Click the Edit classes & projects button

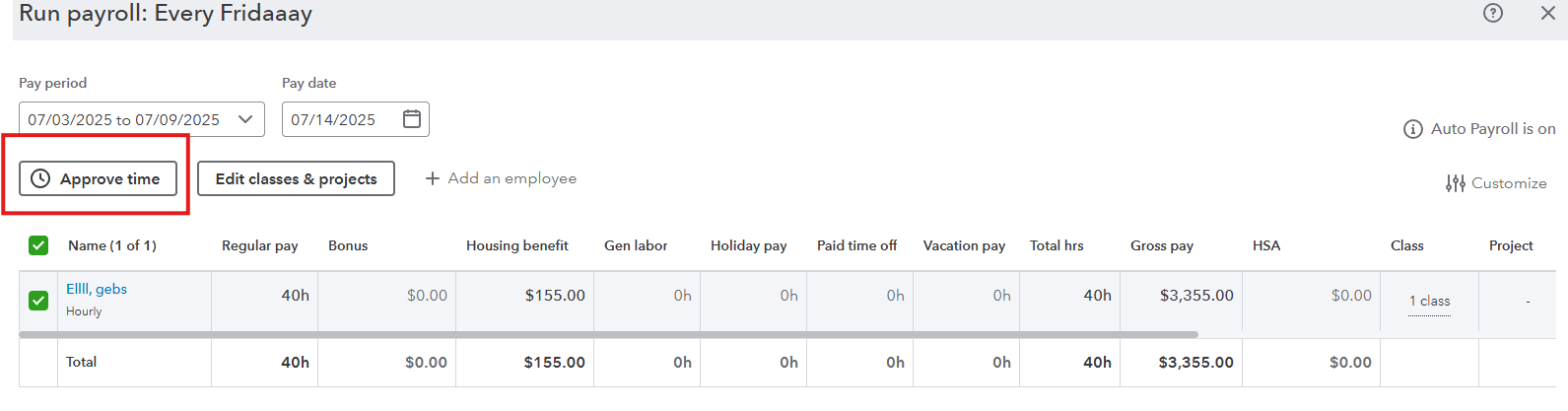296,178
